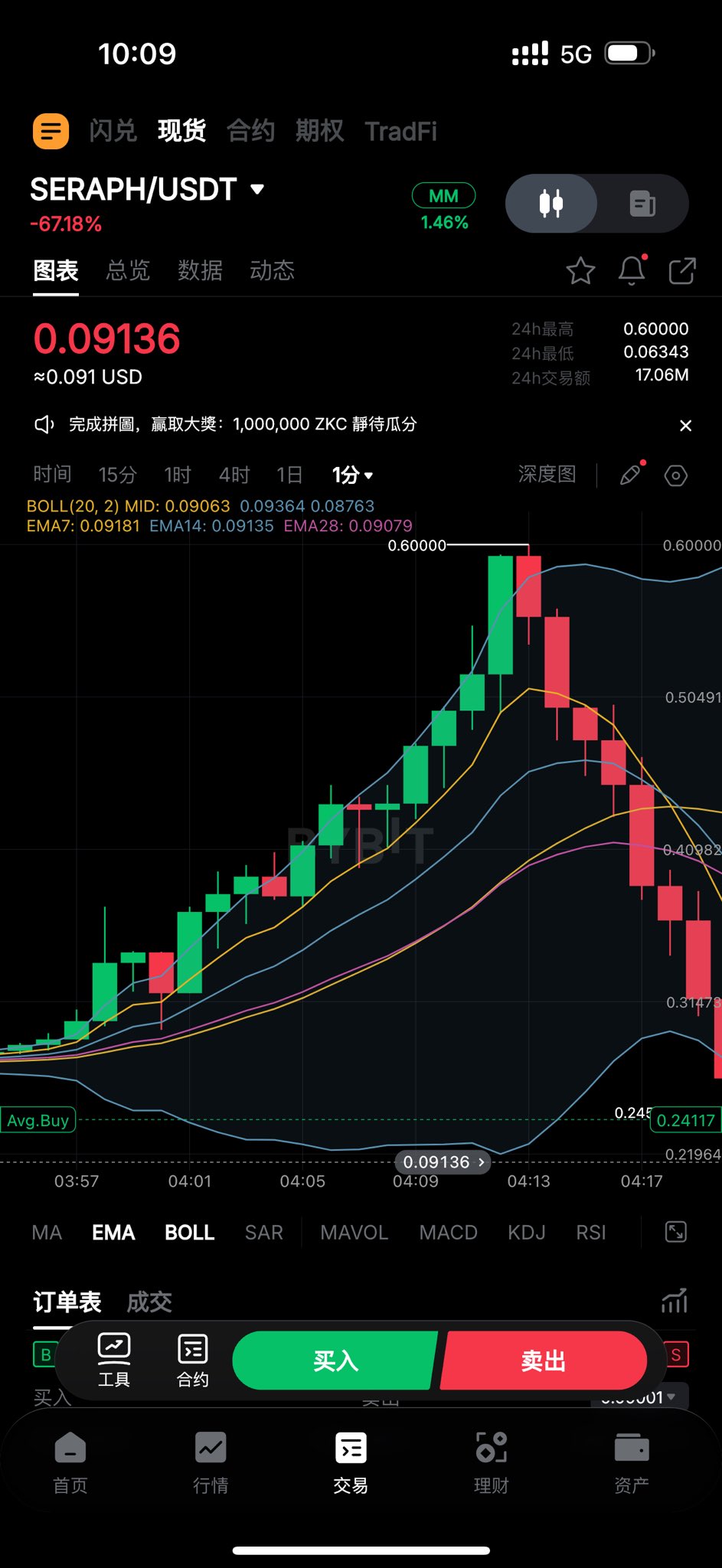Tap the red 卖出 sell button

544,1361
